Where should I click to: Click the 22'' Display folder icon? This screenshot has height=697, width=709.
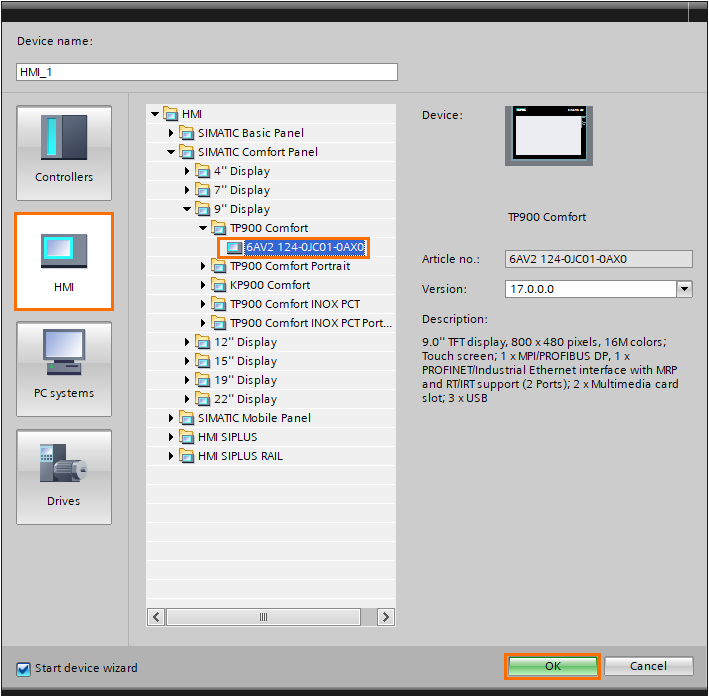[203, 399]
